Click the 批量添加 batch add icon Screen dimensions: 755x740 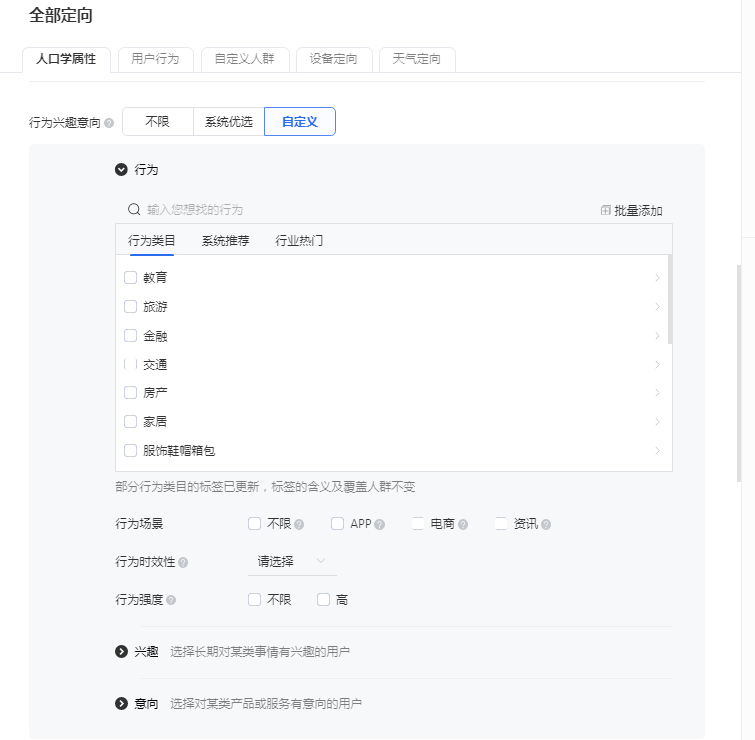(x=605, y=211)
